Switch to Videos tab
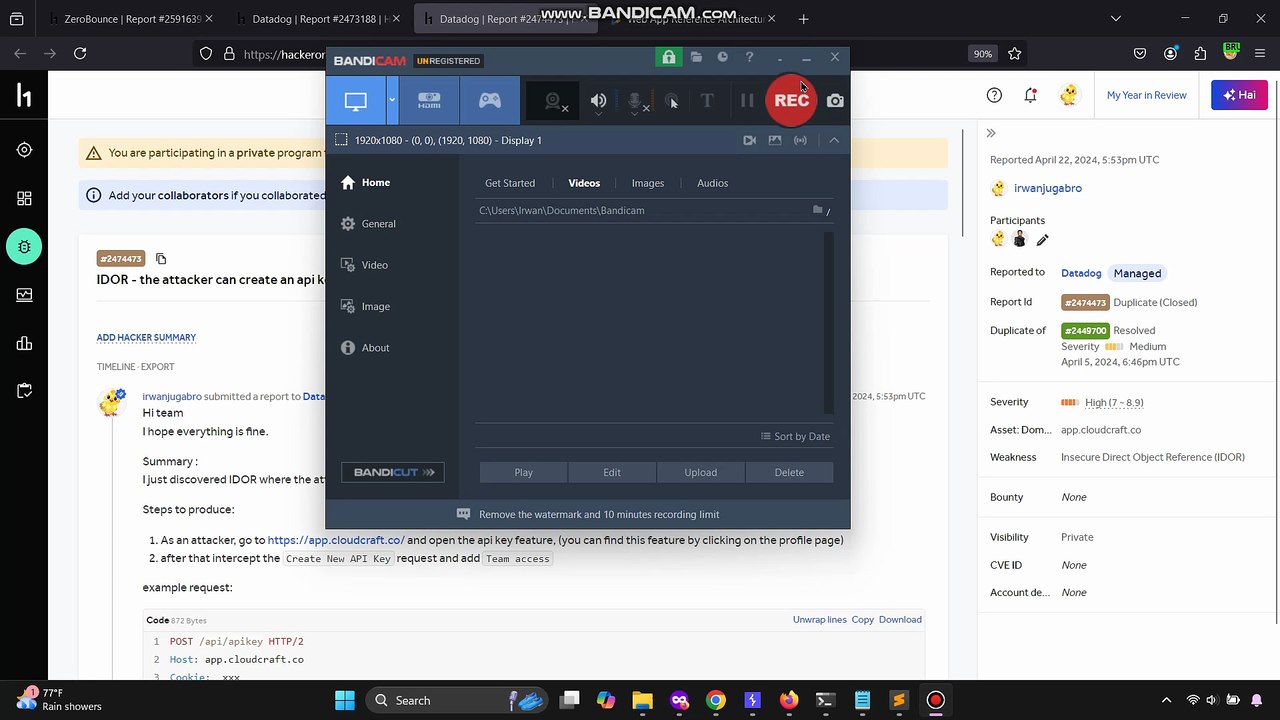 pos(584,183)
